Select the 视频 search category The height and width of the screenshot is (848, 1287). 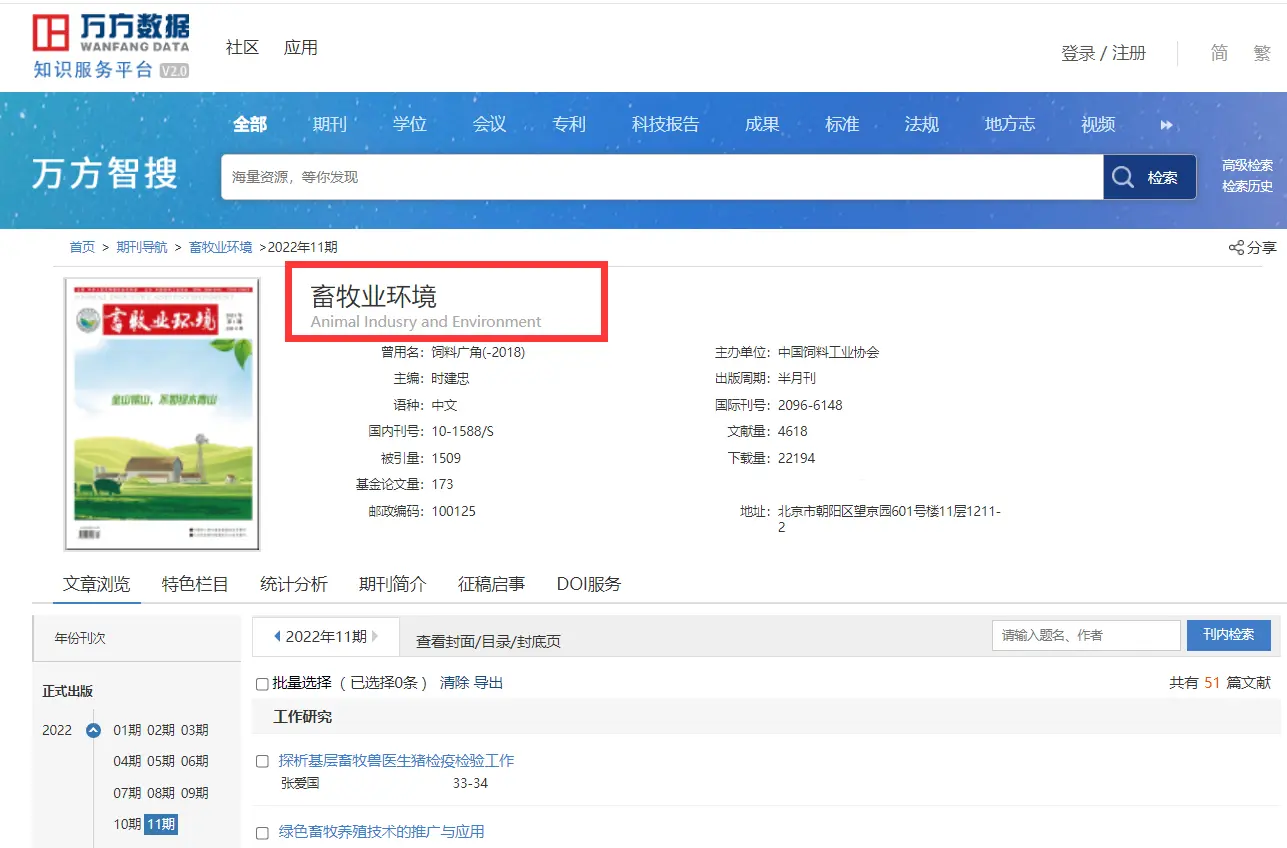(x=1098, y=124)
